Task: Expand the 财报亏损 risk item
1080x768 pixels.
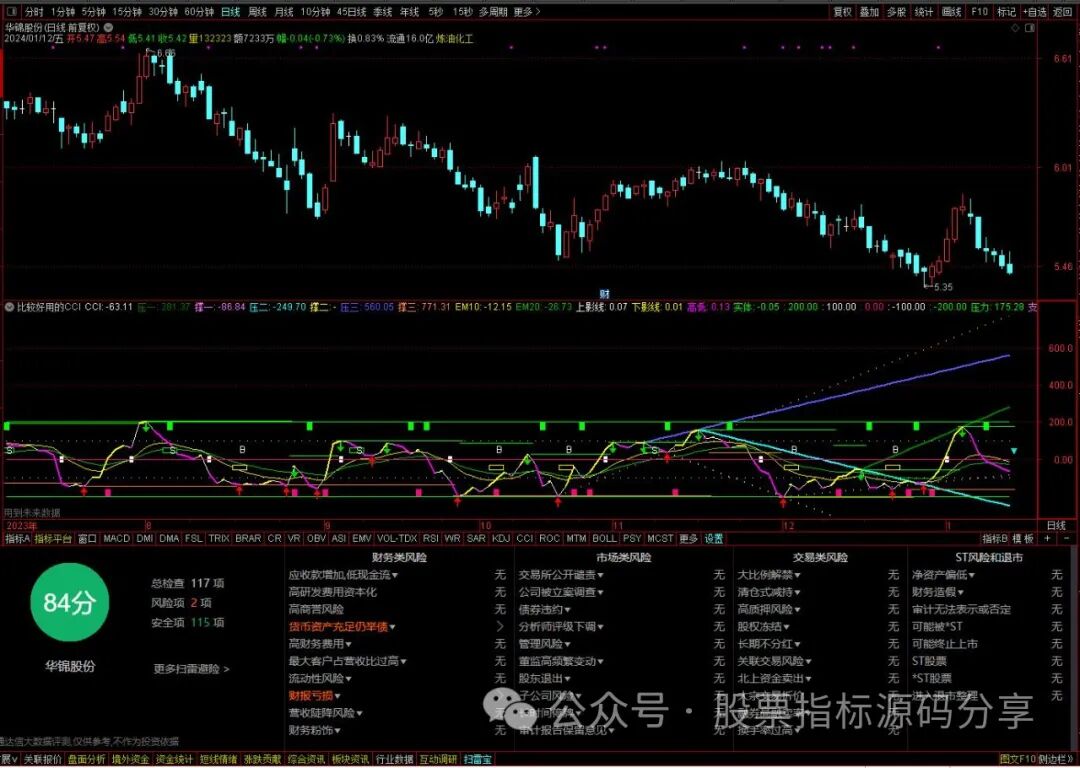Action: click(x=315, y=696)
